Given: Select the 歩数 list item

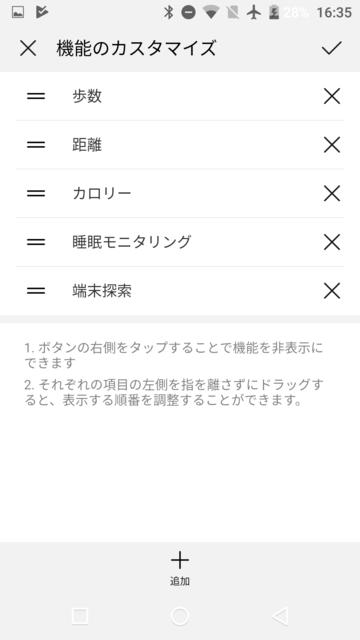Looking at the screenshot, I should click(180, 96).
